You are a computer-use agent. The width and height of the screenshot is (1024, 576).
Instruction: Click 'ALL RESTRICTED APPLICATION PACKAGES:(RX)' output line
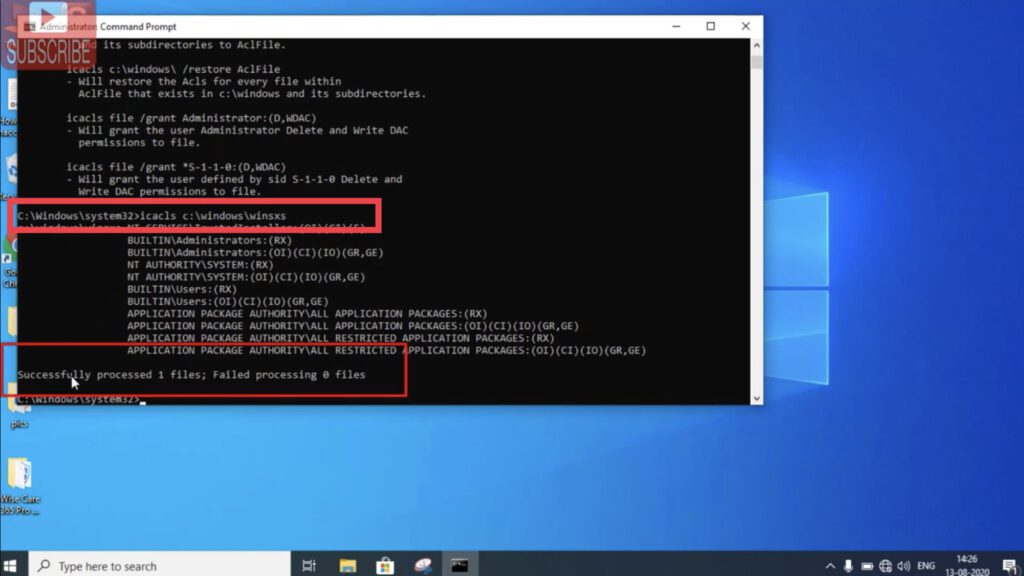coord(341,338)
